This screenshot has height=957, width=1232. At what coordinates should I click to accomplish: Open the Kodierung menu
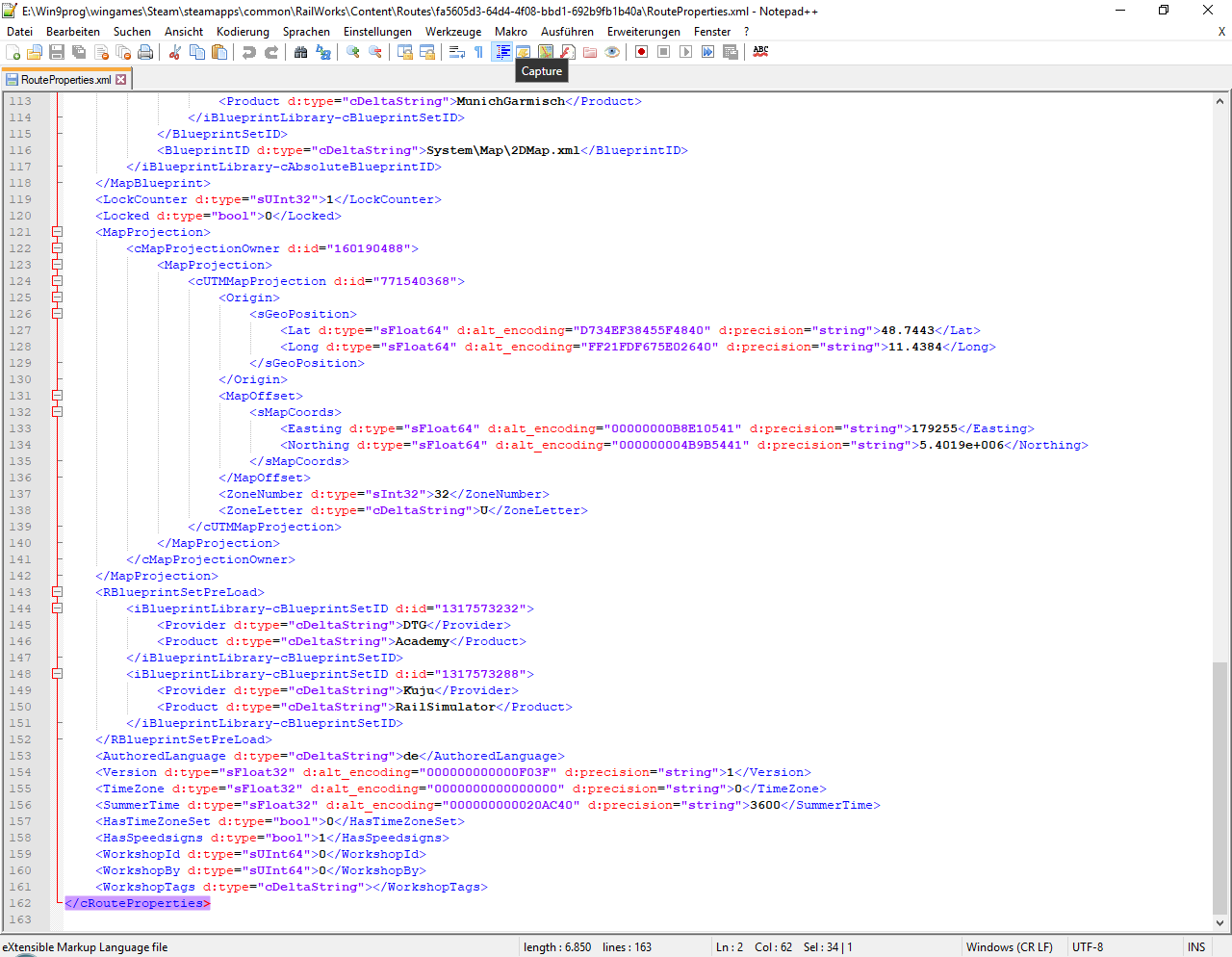243,32
